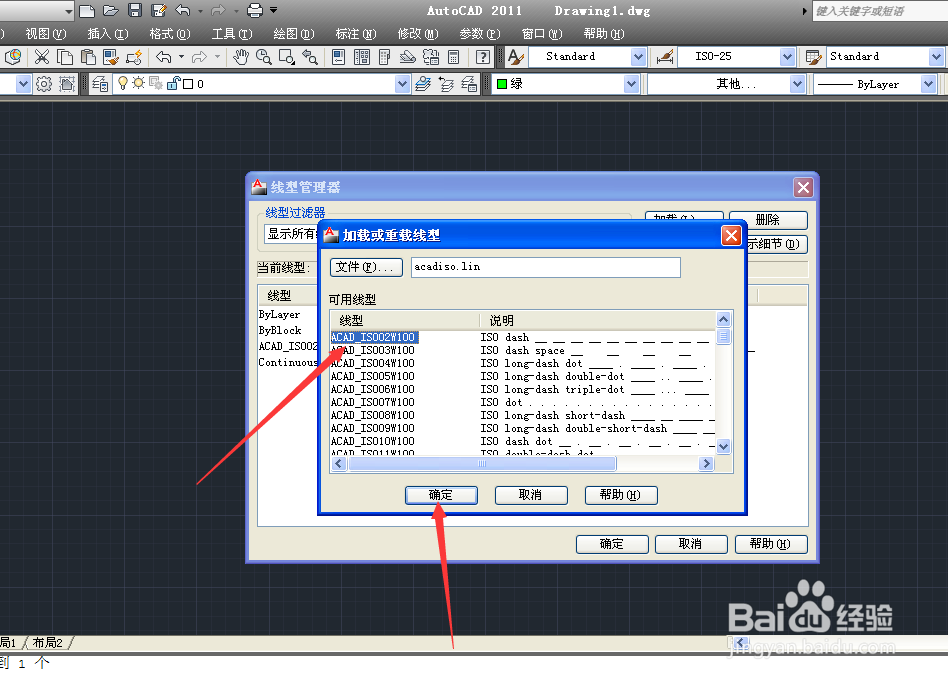Viewport: 948px width, 680px height.
Task: Toggle layer 0 freeze sun icon
Action: (x=138, y=83)
